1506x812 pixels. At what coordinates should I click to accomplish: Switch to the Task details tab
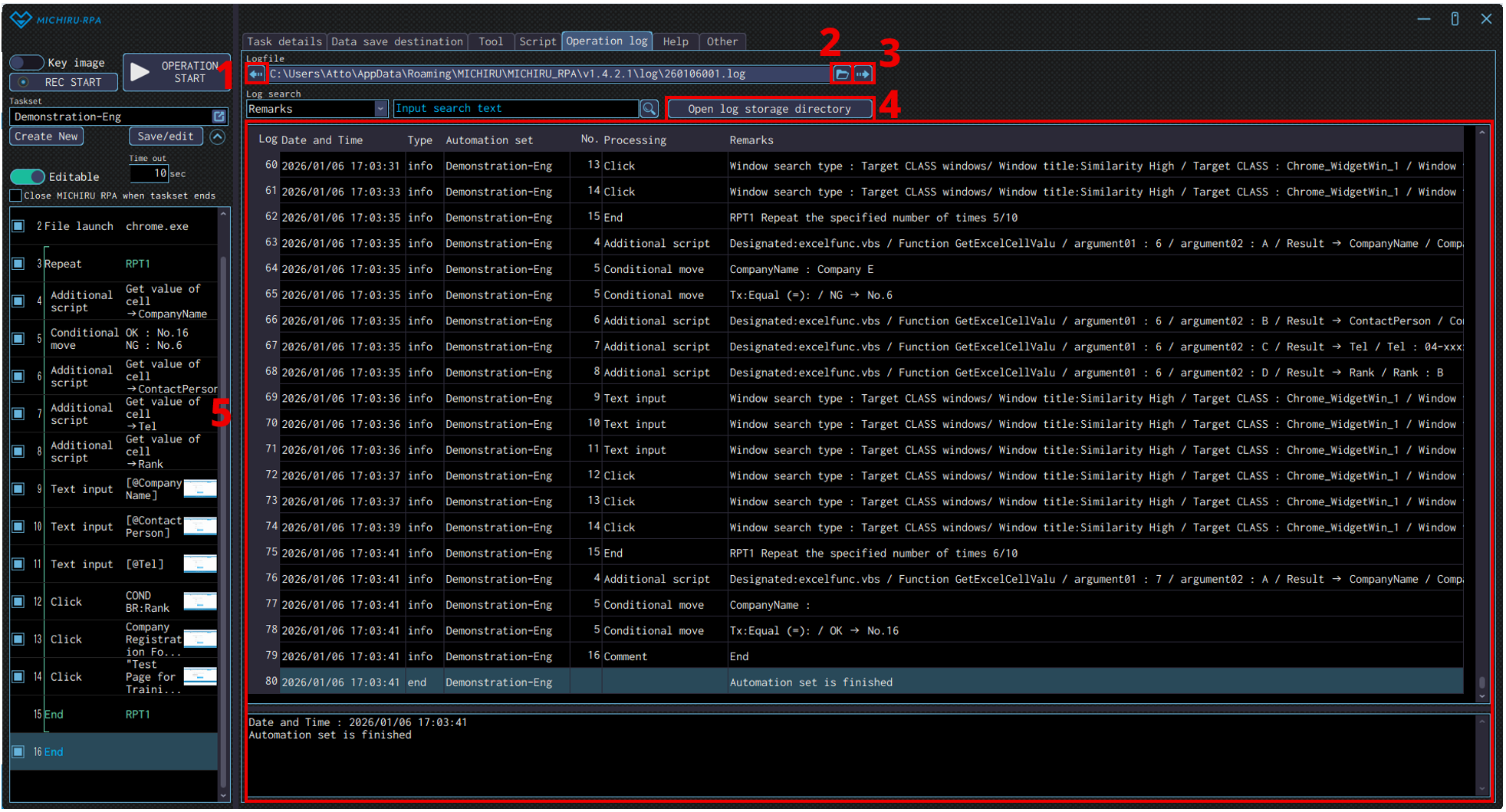point(284,41)
